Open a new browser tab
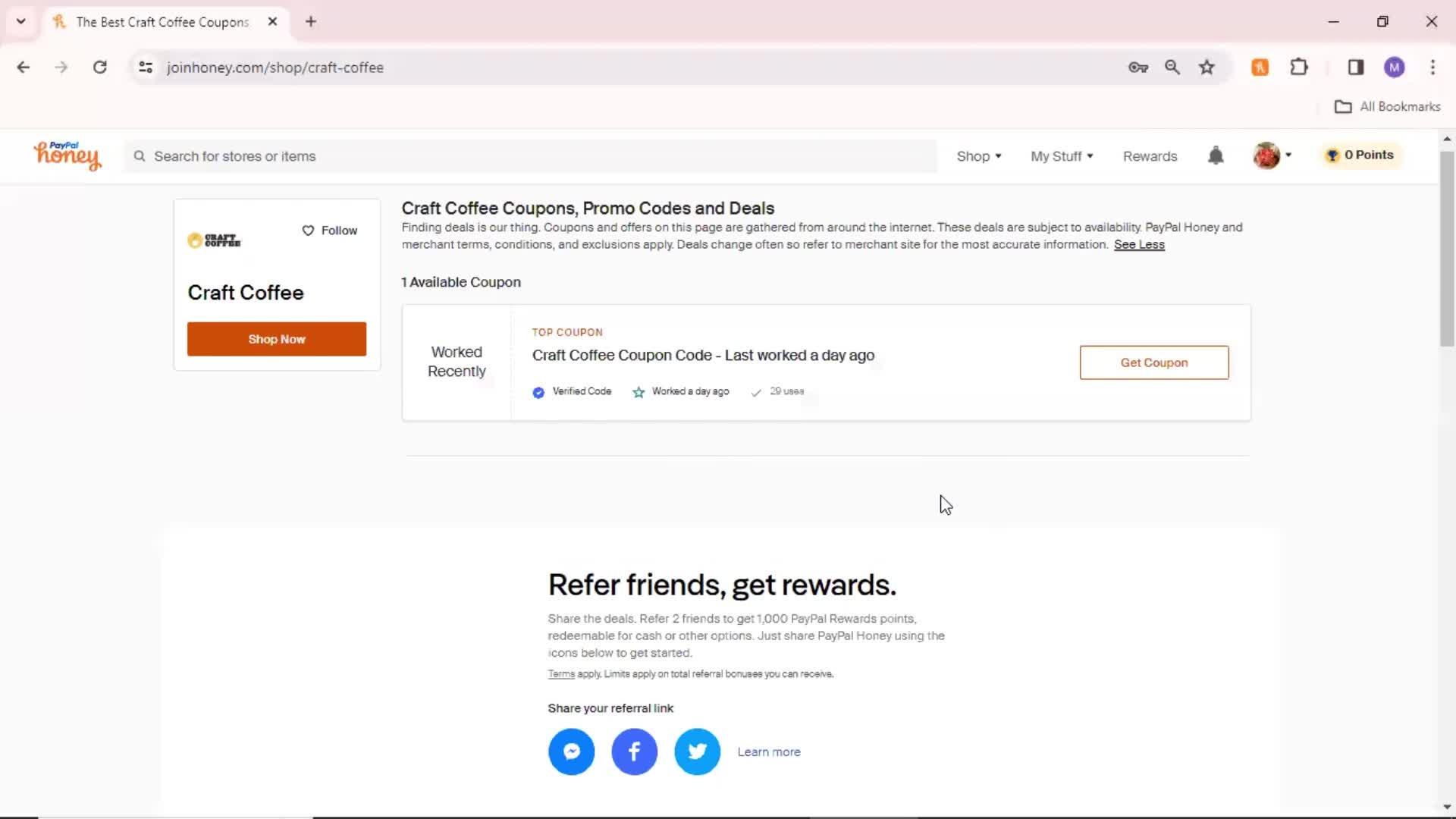The width and height of the screenshot is (1456, 819). coord(311,22)
